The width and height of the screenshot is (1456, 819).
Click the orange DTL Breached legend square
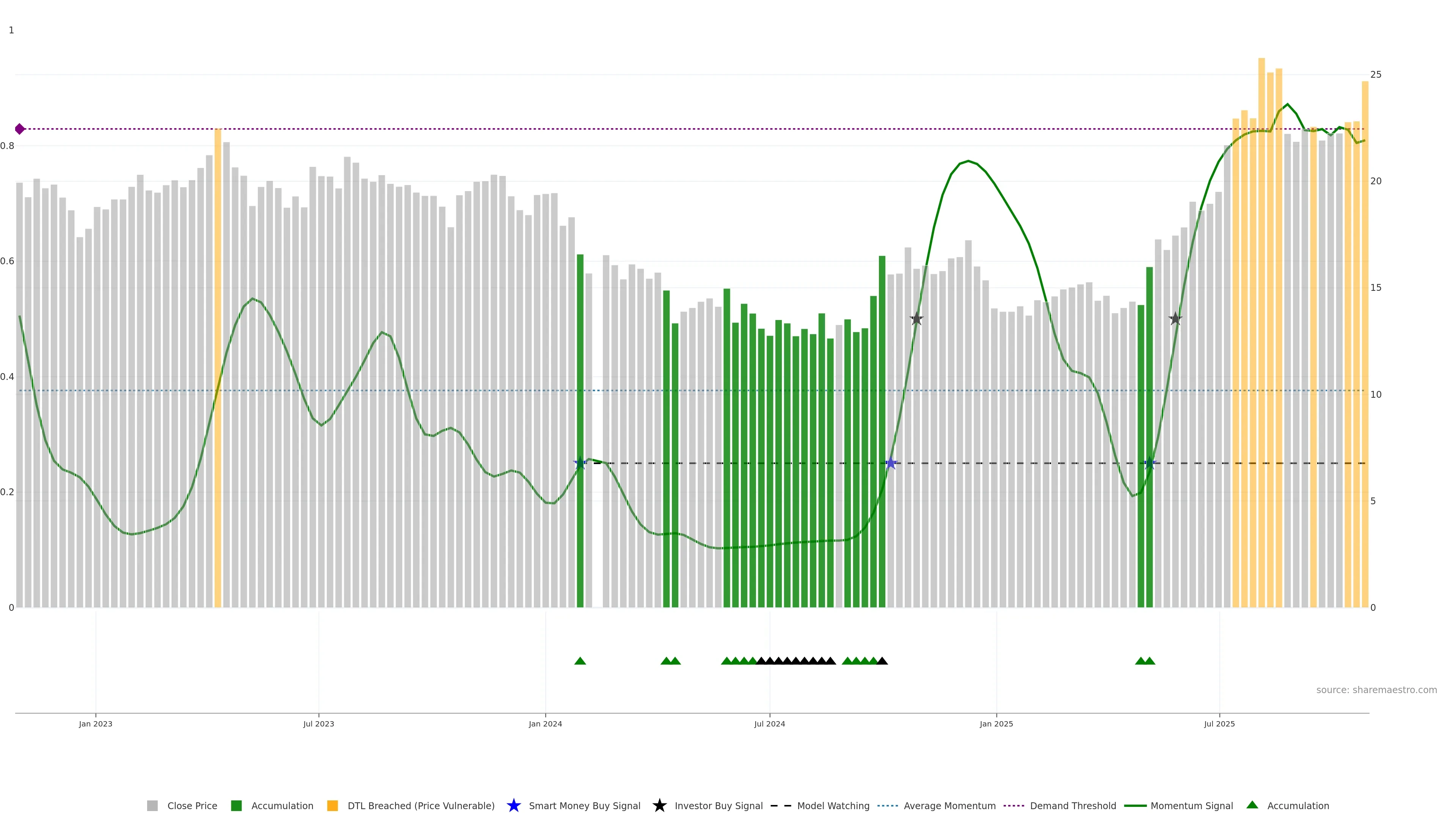pyautogui.click(x=333, y=805)
